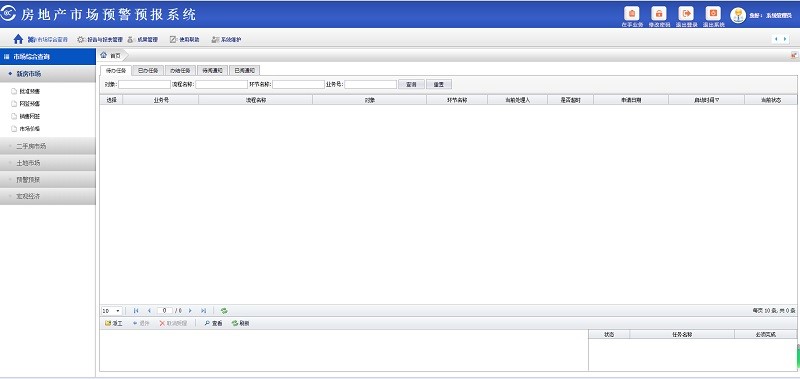Click the green refresh icon in pagination bar
This screenshot has width=800, height=379.
coord(224,311)
